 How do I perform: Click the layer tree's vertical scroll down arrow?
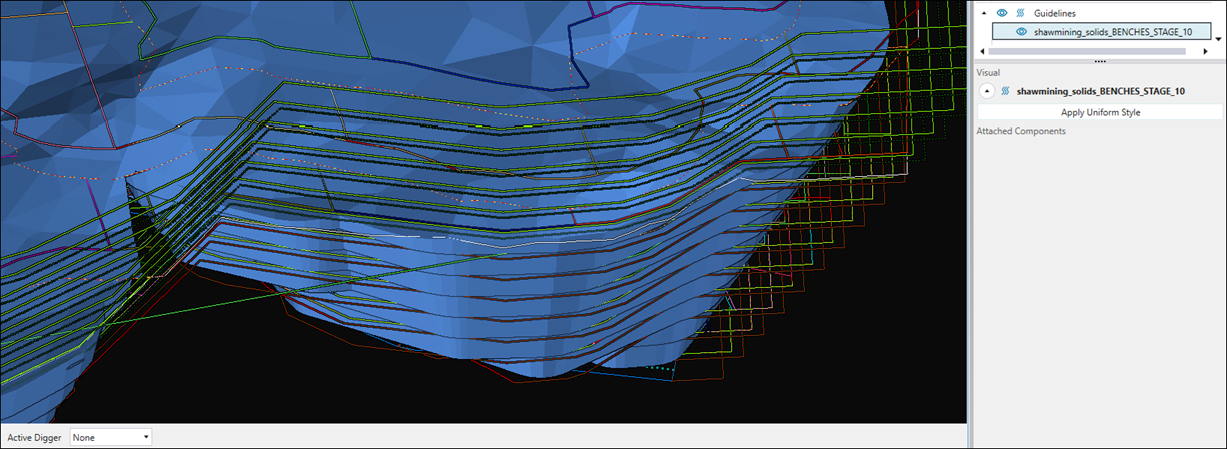point(1219,39)
